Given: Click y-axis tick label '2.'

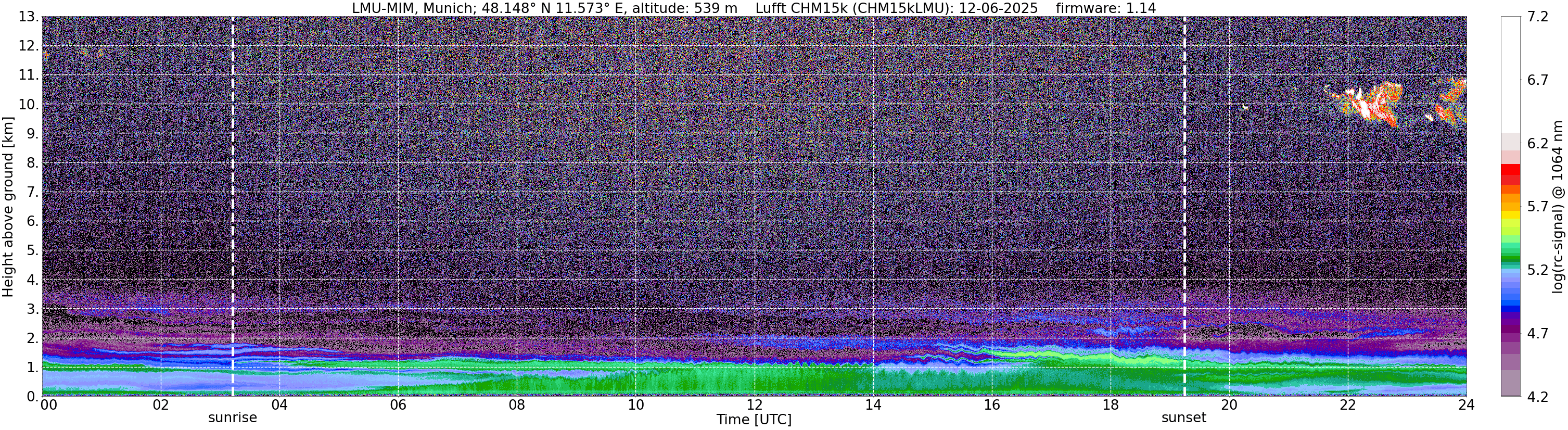Looking at the screenshot, I should [33, 338].
